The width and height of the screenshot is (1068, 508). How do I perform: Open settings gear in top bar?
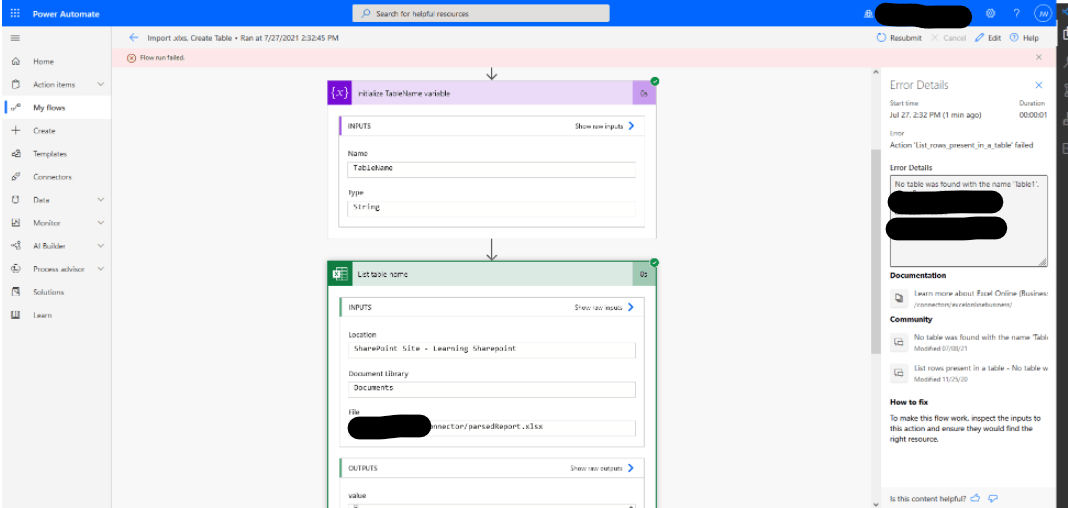click(991, 13)
